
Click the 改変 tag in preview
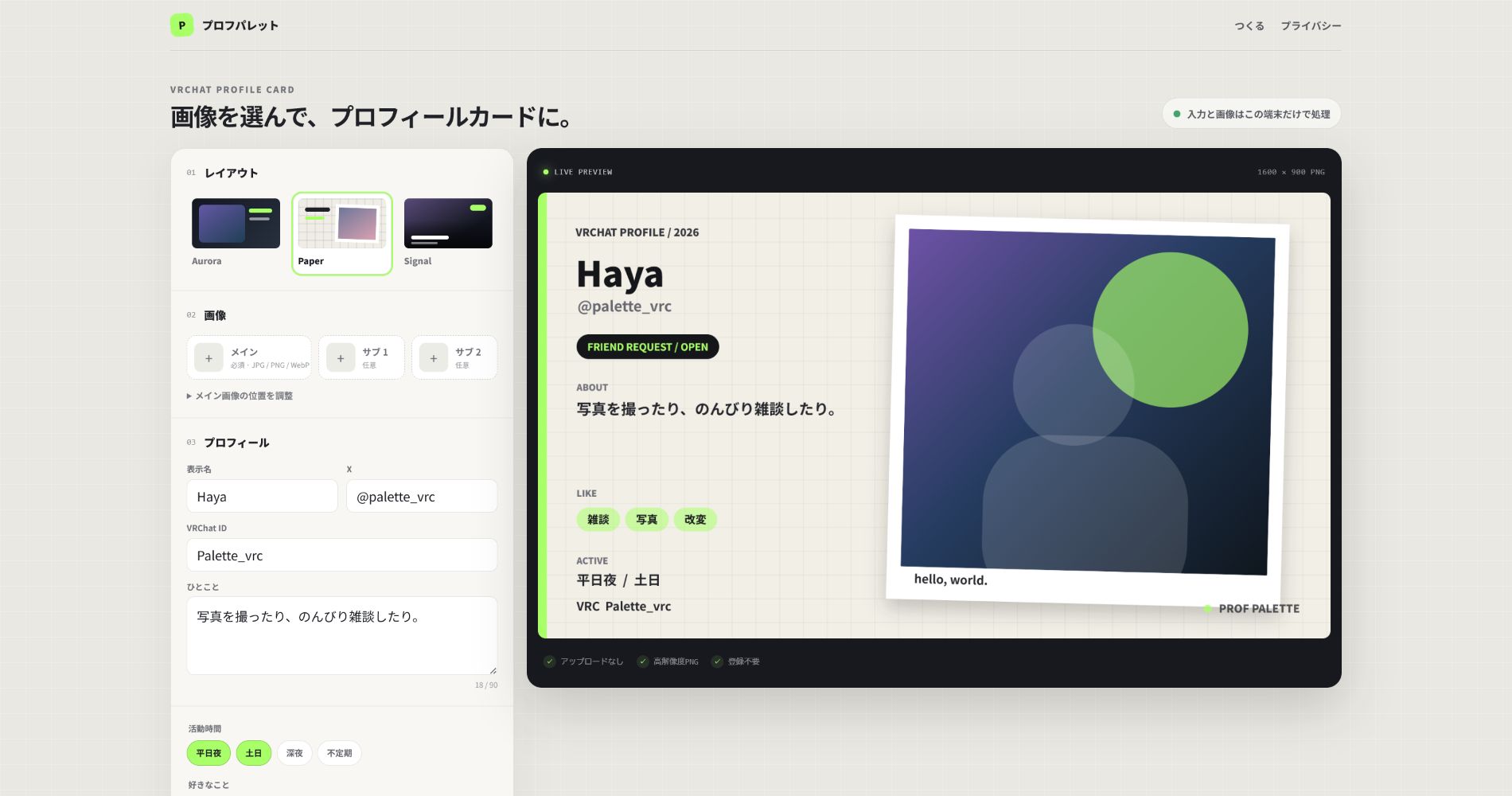pyautogui.click(x=696, y=520)
